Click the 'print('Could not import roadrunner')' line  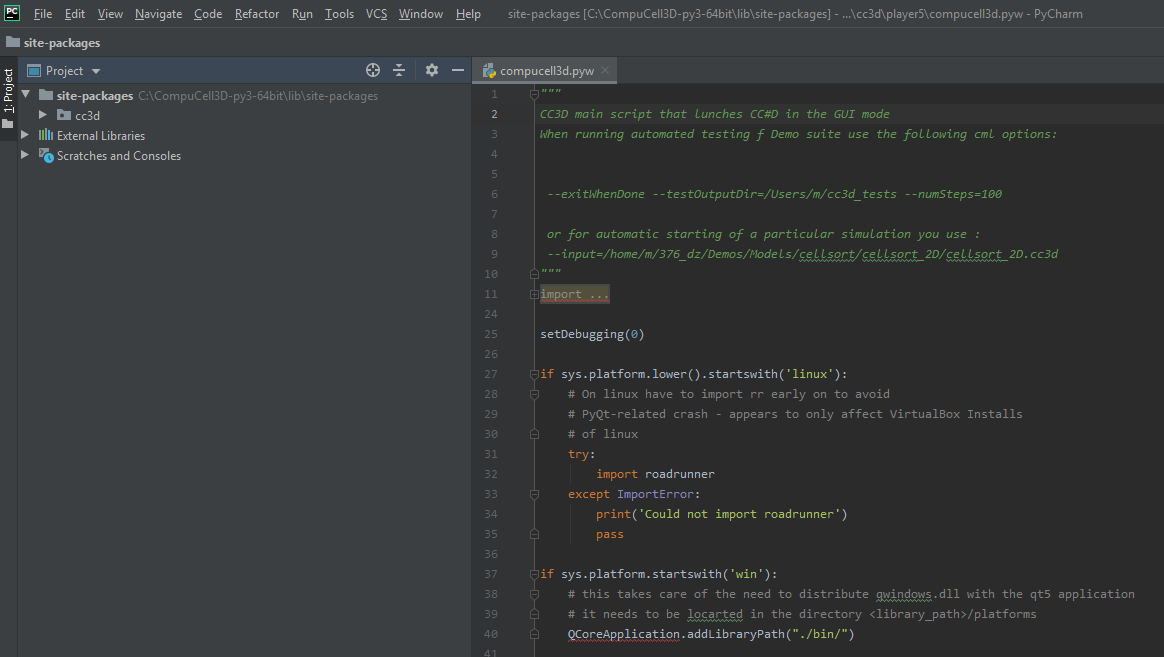tap(722, 514)
